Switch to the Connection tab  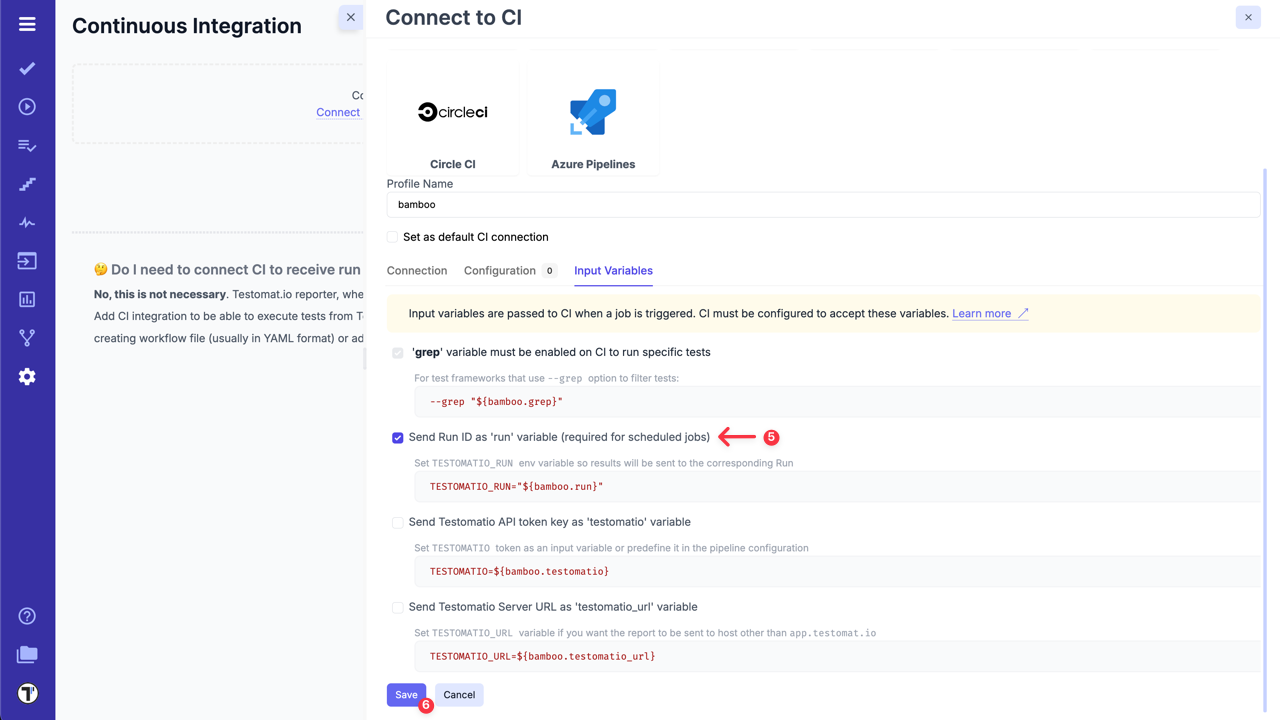pos(417,271)
